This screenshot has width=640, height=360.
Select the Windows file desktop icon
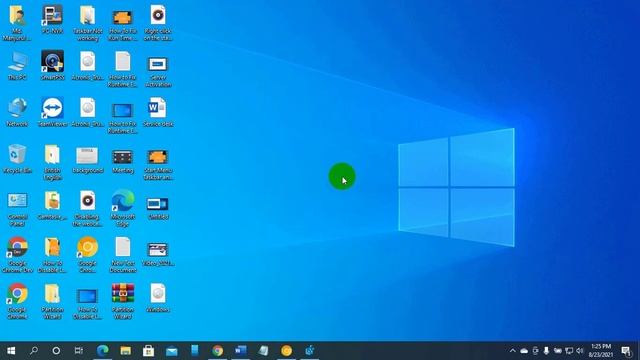[158, 298]
